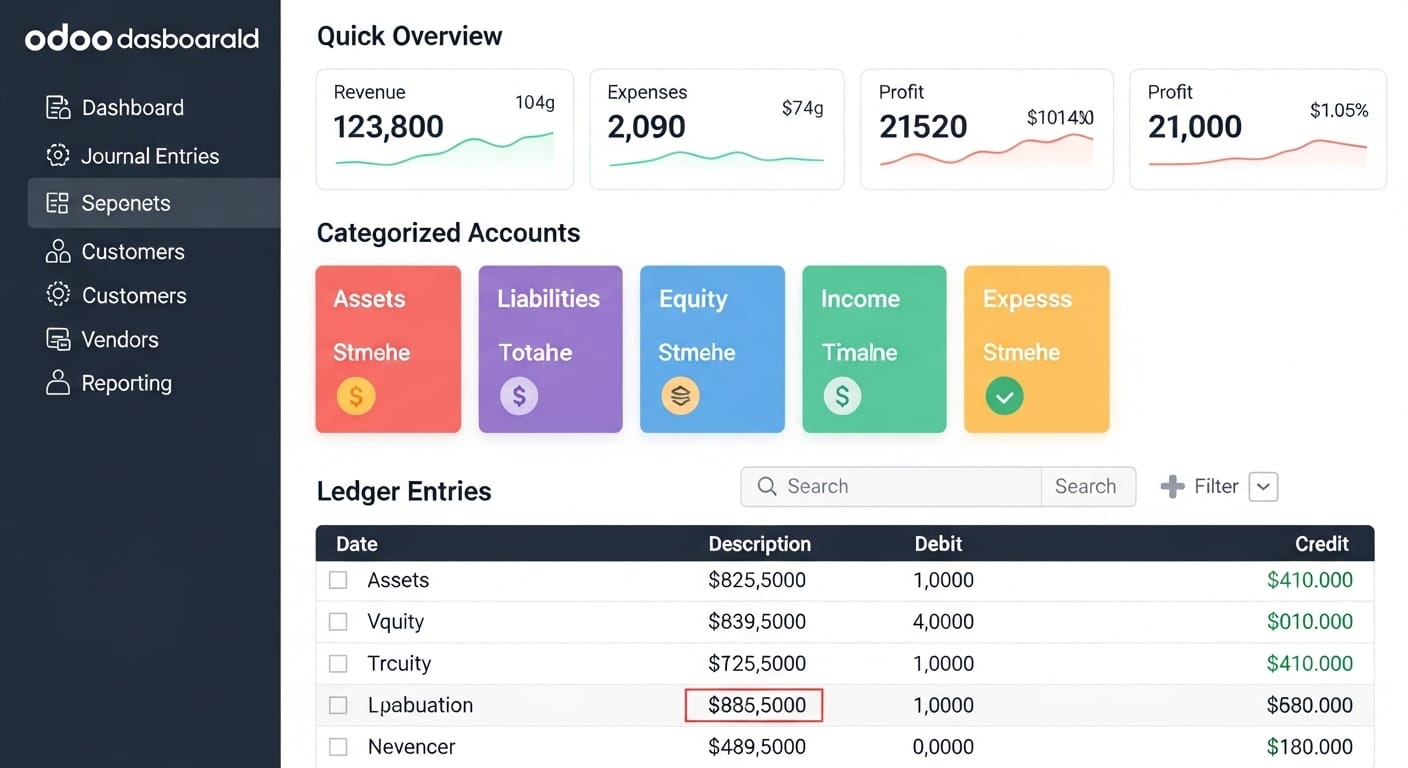Screen dimensions: 1408x768
Task: Click the green checkmark icon on Expenses card
Action: pos(1004,396)
